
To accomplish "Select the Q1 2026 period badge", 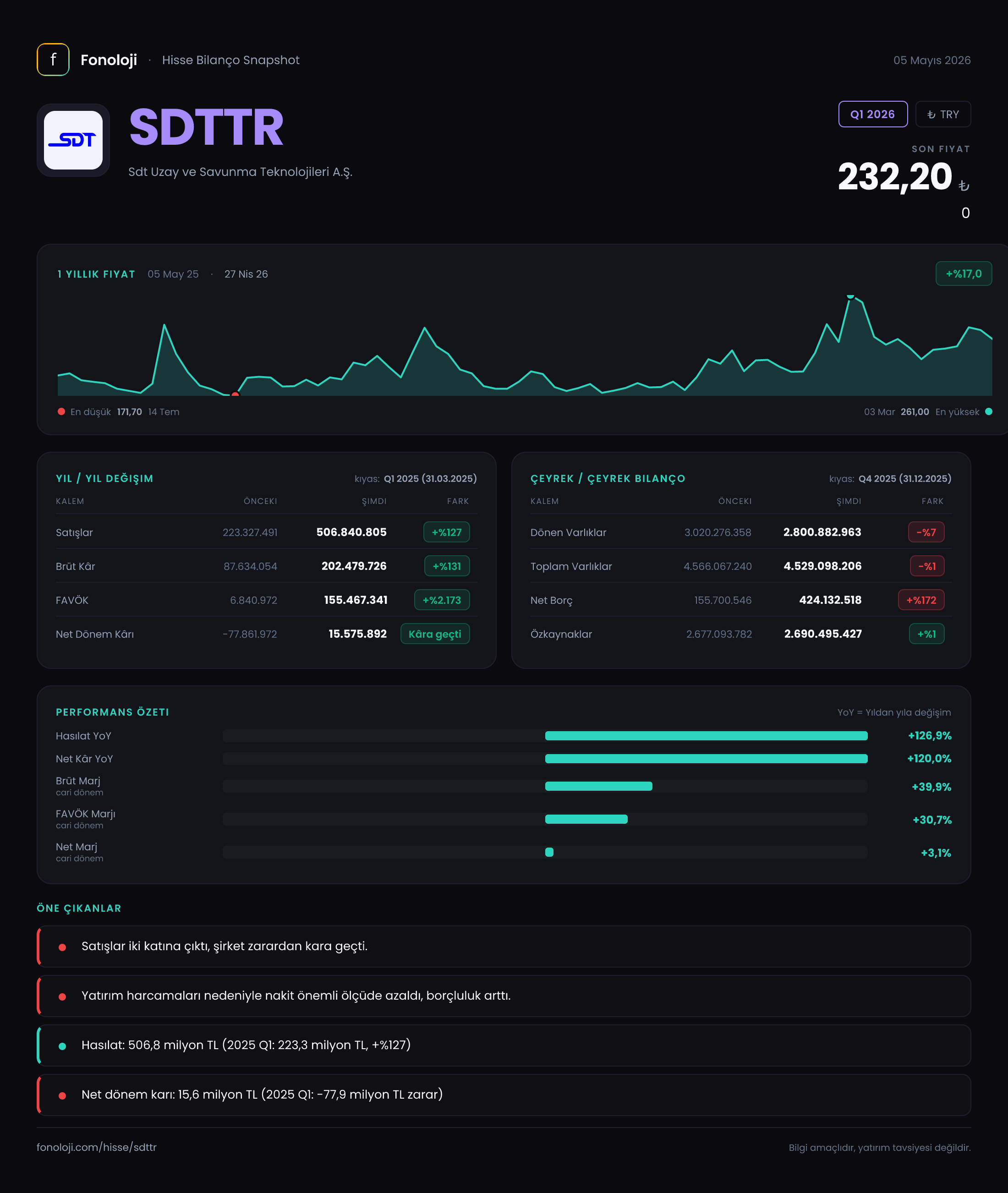I will [872, 114].
